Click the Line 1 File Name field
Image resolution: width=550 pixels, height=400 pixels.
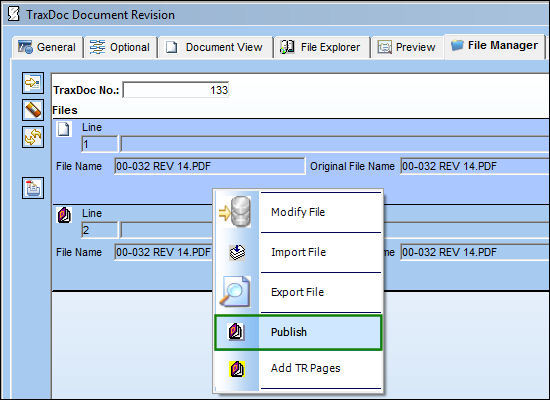point(210,166)
